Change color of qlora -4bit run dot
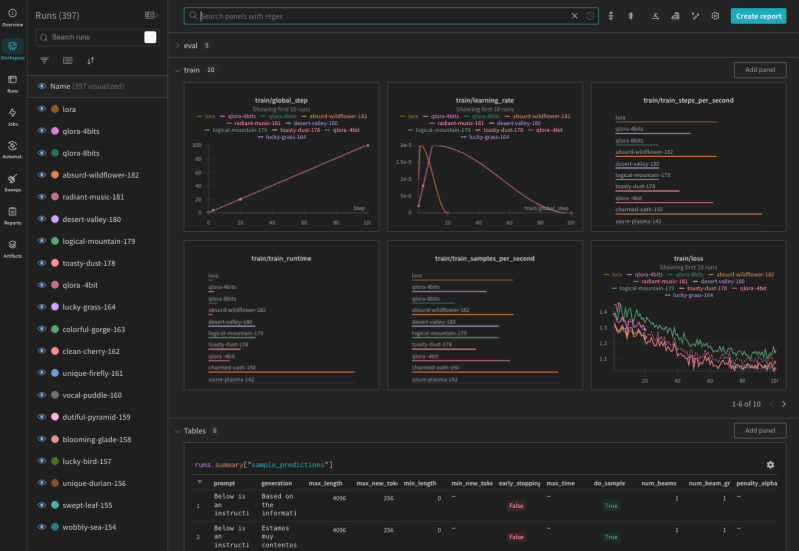This screenshot has width=799, height=551. point(55,284)
